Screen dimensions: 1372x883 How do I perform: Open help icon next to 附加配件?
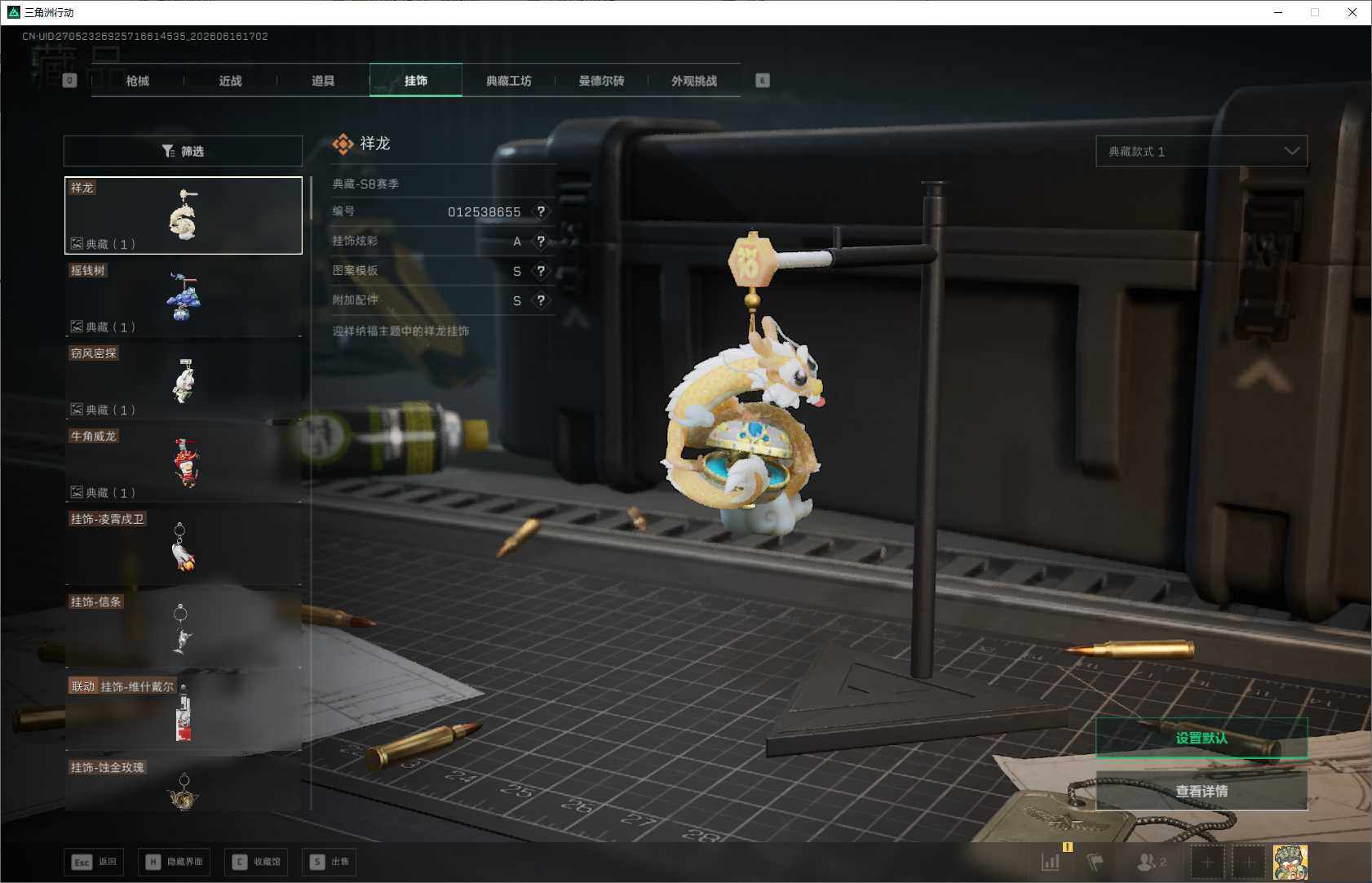click(541, 300)
